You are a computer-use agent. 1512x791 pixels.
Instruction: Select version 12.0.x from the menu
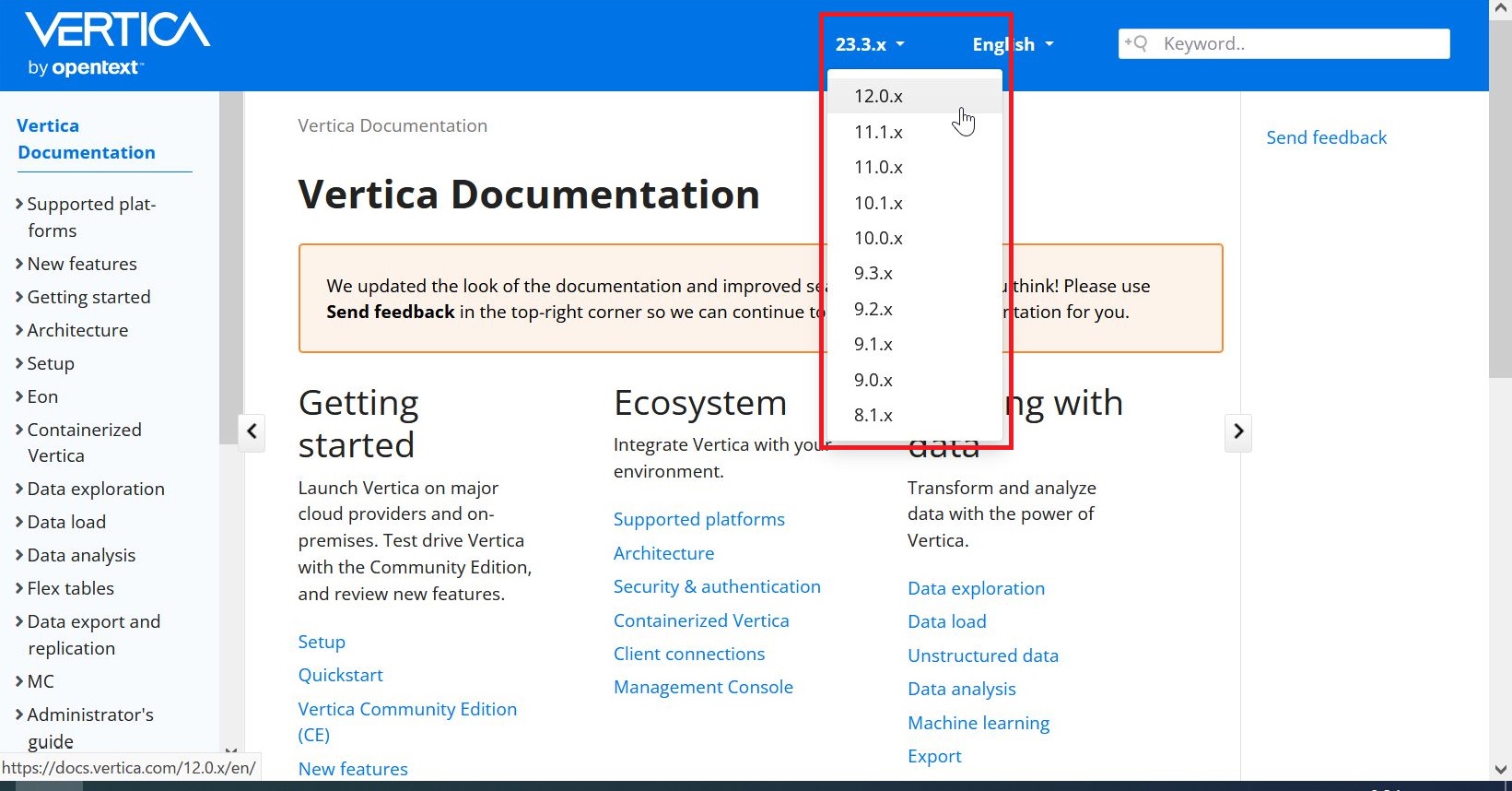[915, 96]
